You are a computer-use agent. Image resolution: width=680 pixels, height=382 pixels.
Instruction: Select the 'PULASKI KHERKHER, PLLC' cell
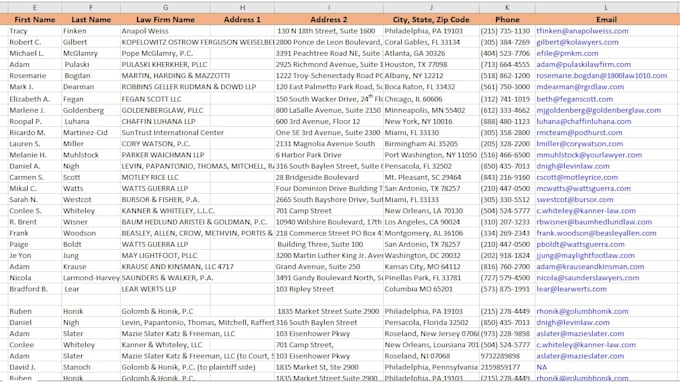165,65
